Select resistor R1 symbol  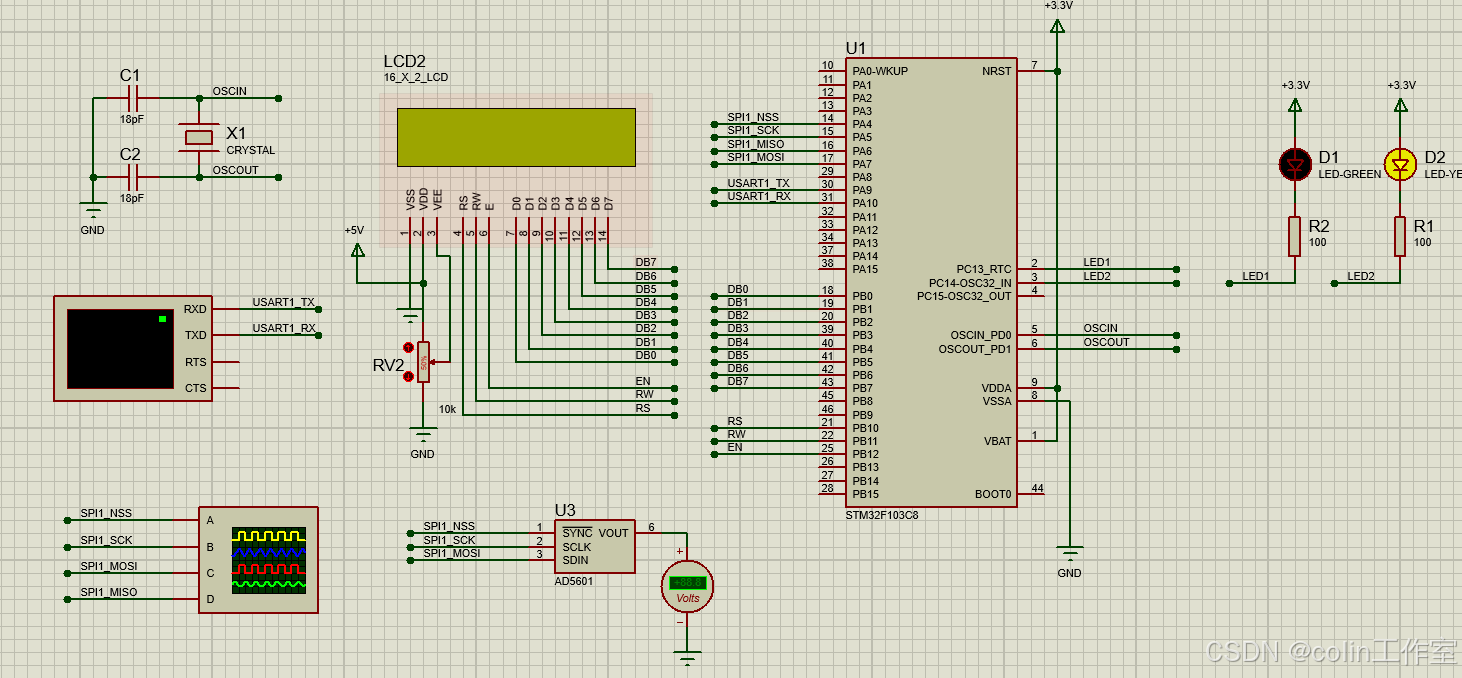coord(1400,237)
